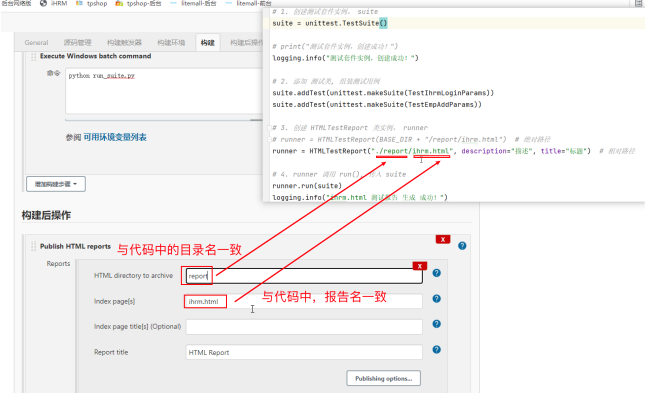
Task: Open help for Index page[s]
Action: coord(436,298)
